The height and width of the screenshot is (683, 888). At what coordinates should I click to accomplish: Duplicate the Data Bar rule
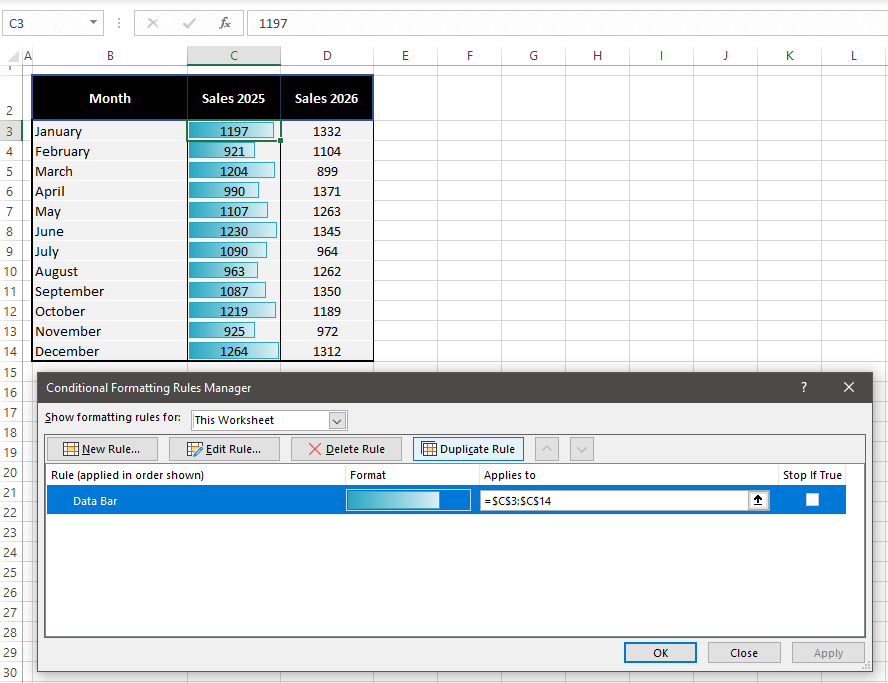coord(468,448)
